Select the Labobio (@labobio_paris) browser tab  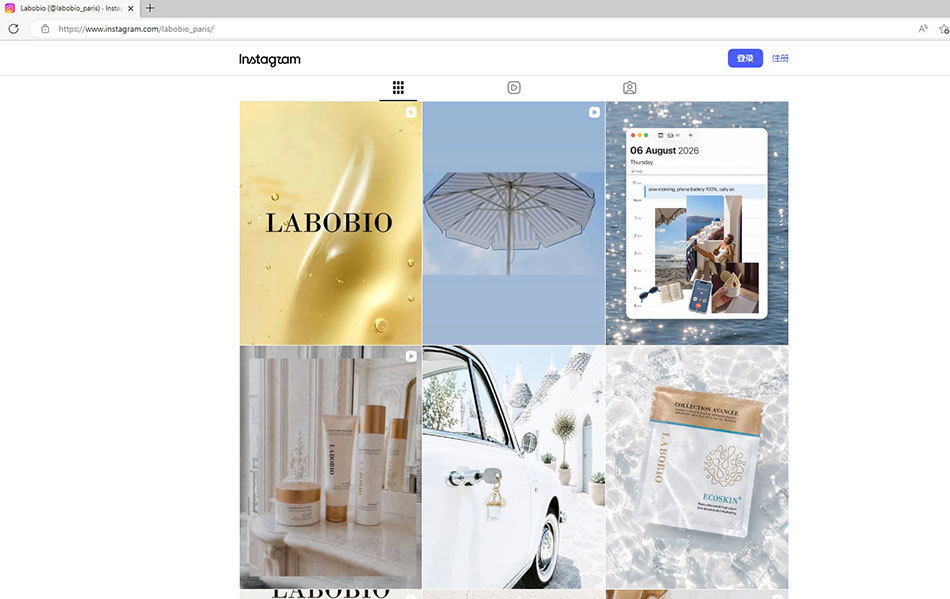(70, 8)
